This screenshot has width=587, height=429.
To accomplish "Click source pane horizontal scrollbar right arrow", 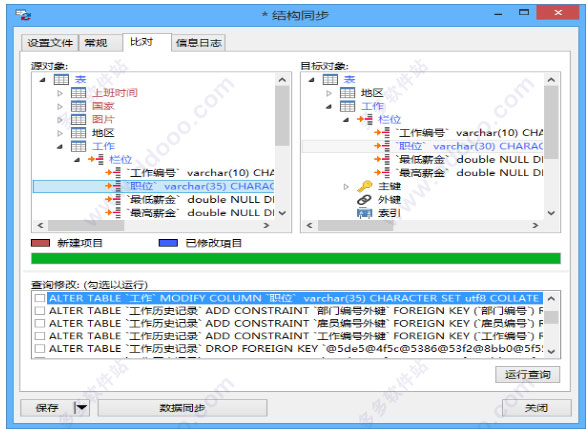I will coord(267,225).
